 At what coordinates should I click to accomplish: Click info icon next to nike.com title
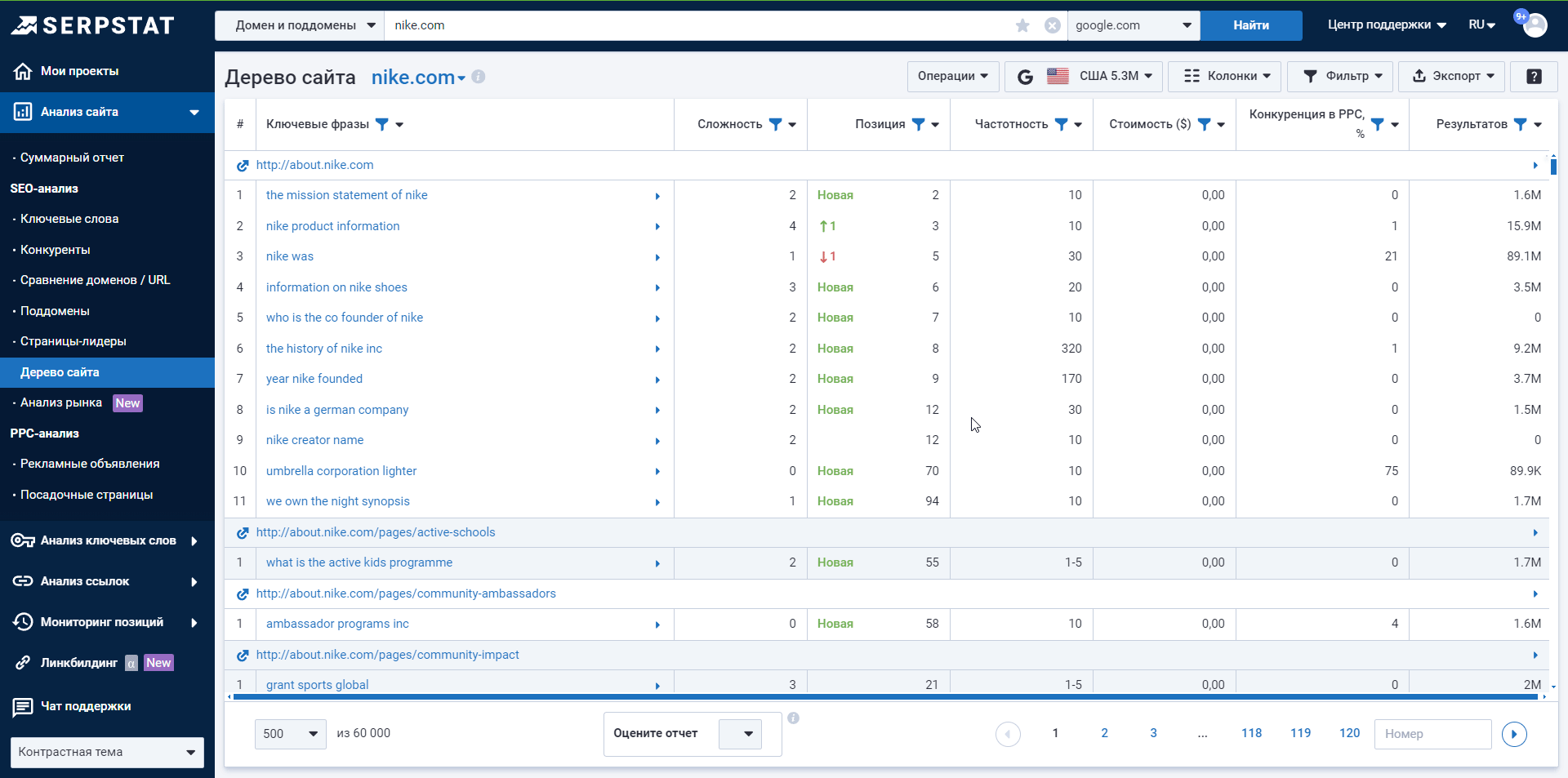pos(479,77)
